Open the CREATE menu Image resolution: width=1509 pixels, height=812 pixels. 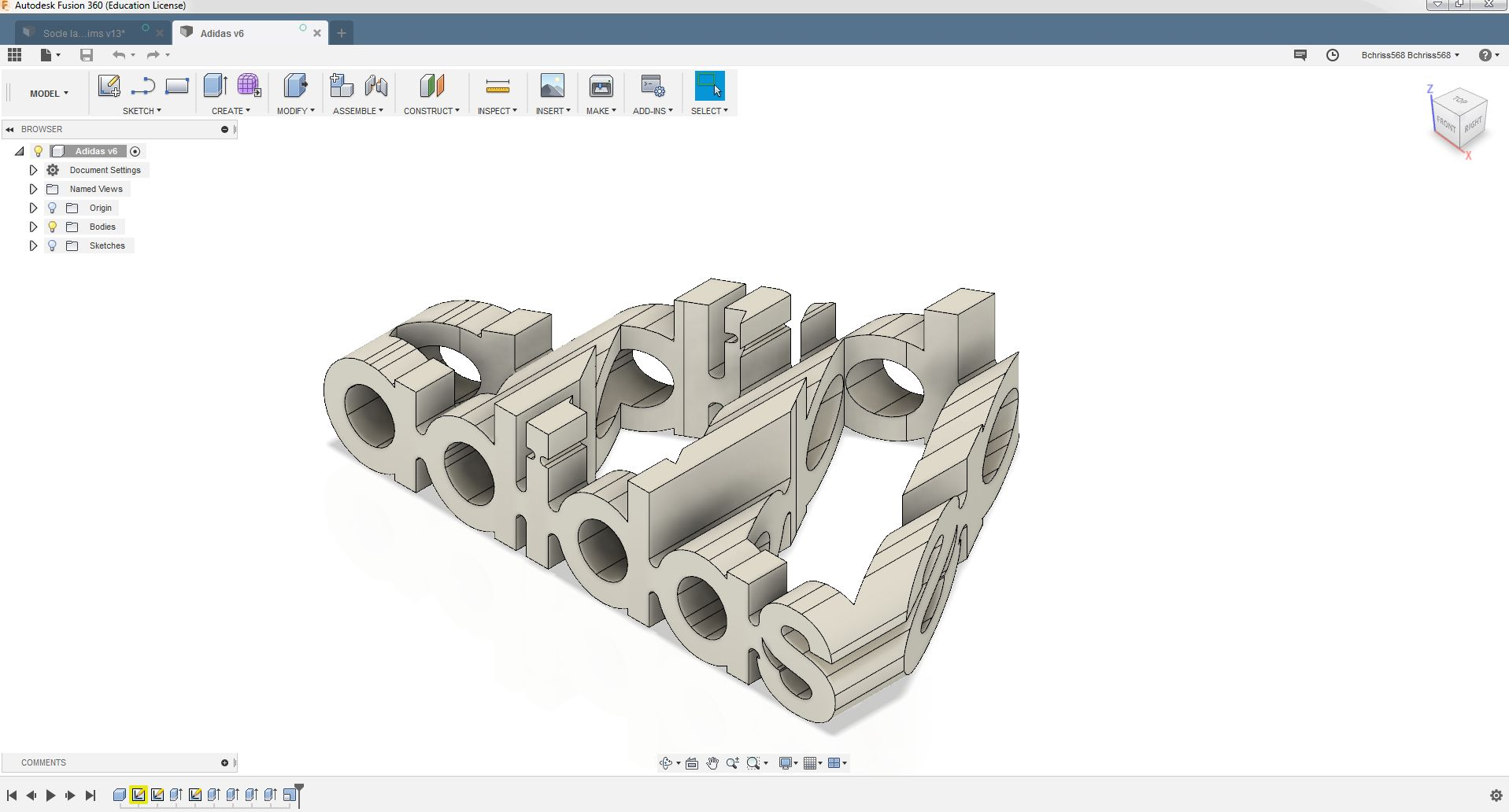click(x=231, y=111)
